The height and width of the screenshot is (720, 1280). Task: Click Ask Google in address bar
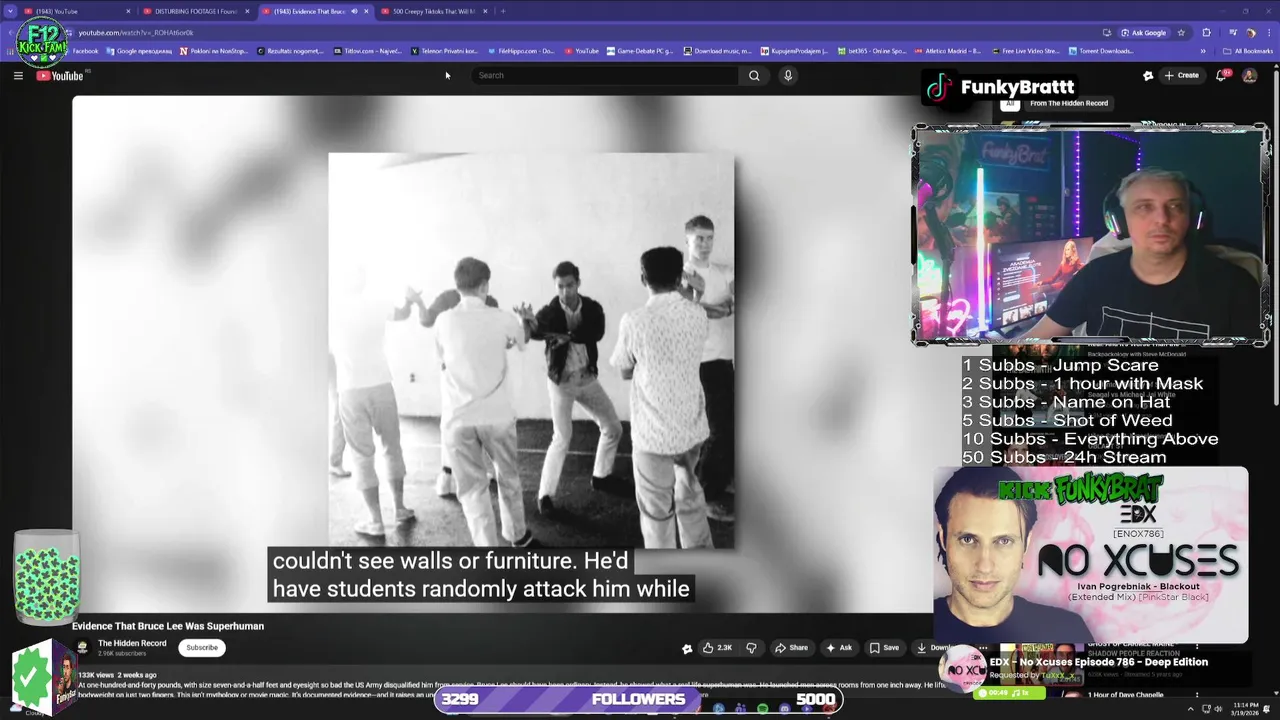tap(1143, 32)
